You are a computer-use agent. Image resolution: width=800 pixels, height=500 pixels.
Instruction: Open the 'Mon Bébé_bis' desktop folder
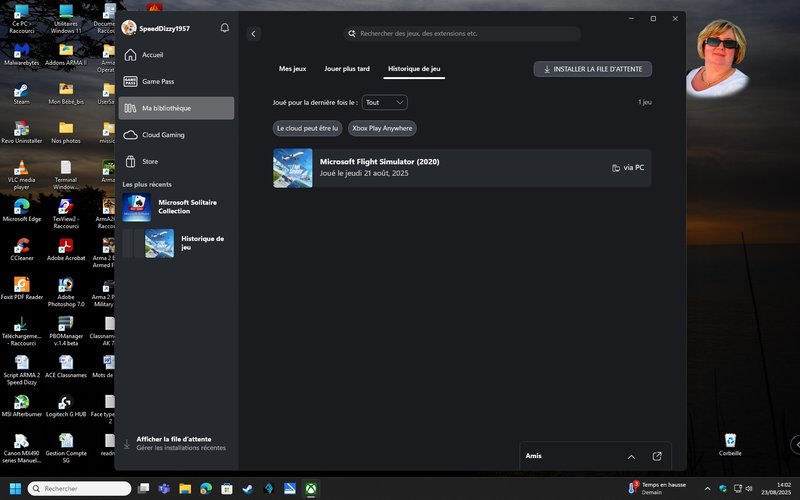coord(66,93)
